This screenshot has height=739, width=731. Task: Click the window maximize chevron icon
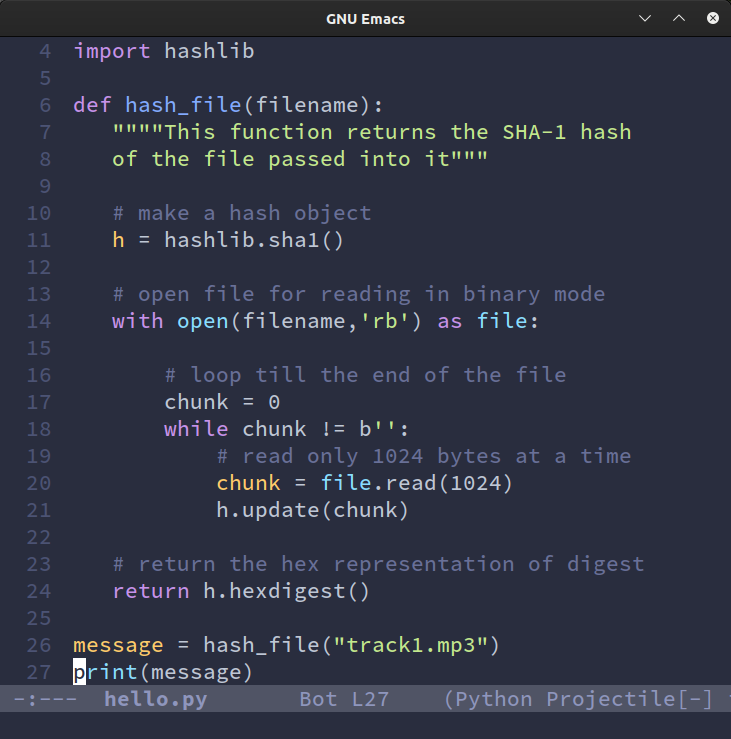(679, 18)
